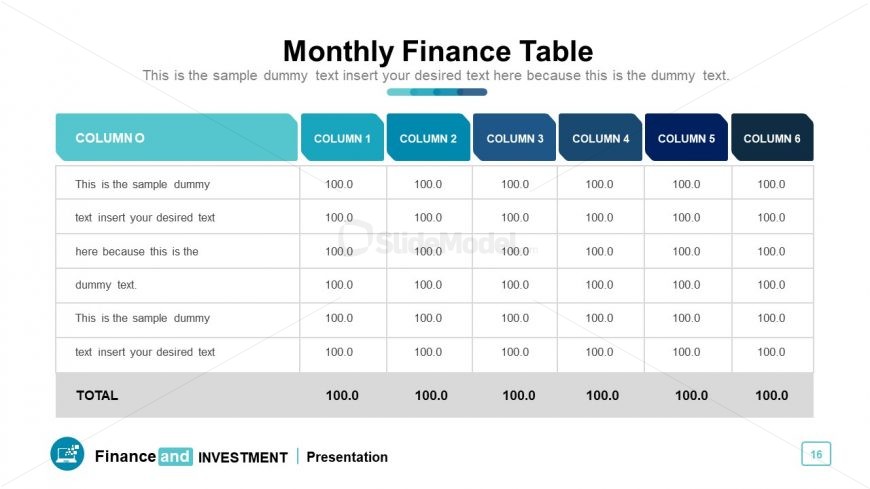The width and height of the screenshot is (870, 489).
Task: Click the bold total value under COLUMN 6
Action: click(771, 395)
